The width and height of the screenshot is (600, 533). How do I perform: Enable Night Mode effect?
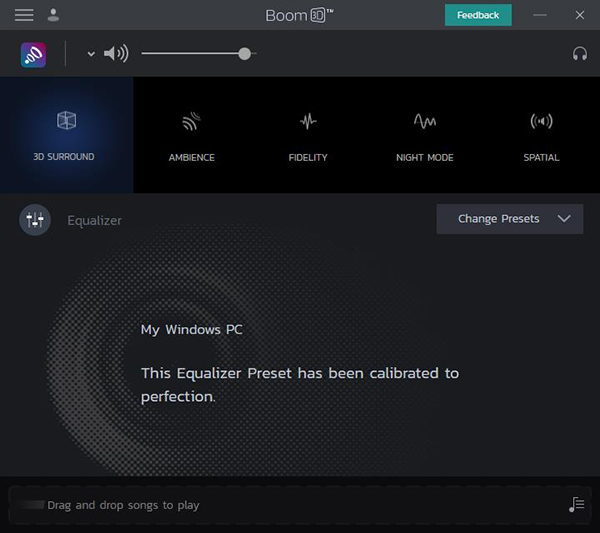point(424,134)
